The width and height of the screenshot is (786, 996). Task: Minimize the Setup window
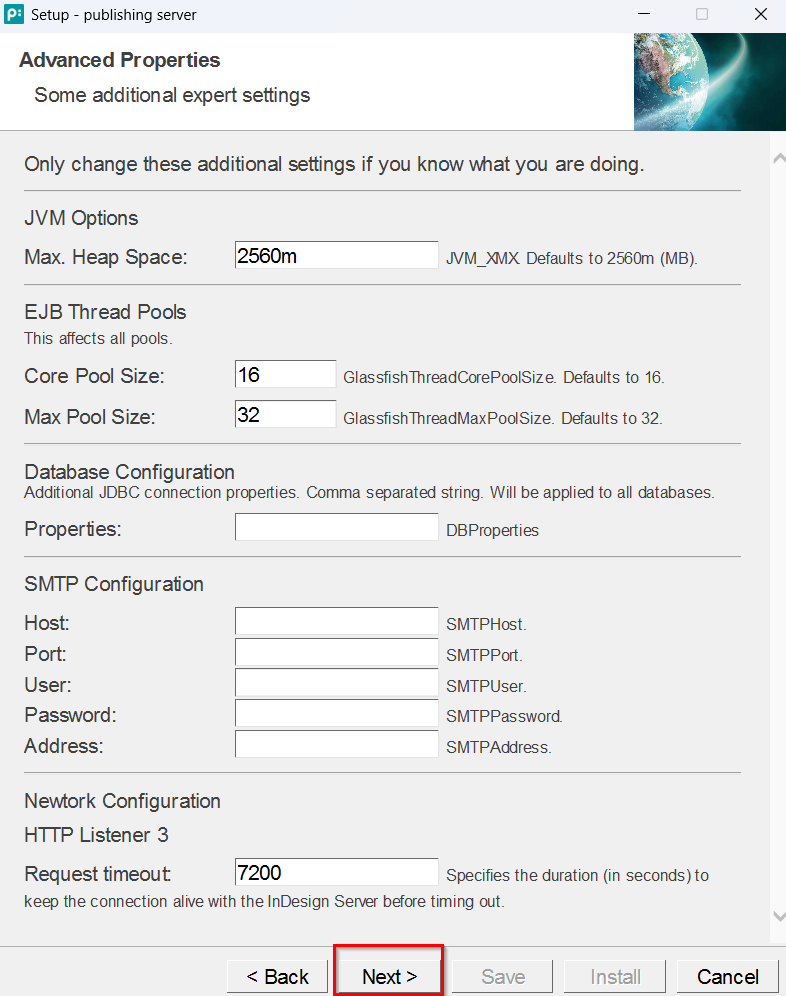pyautogui.click(x=643, y=15)
